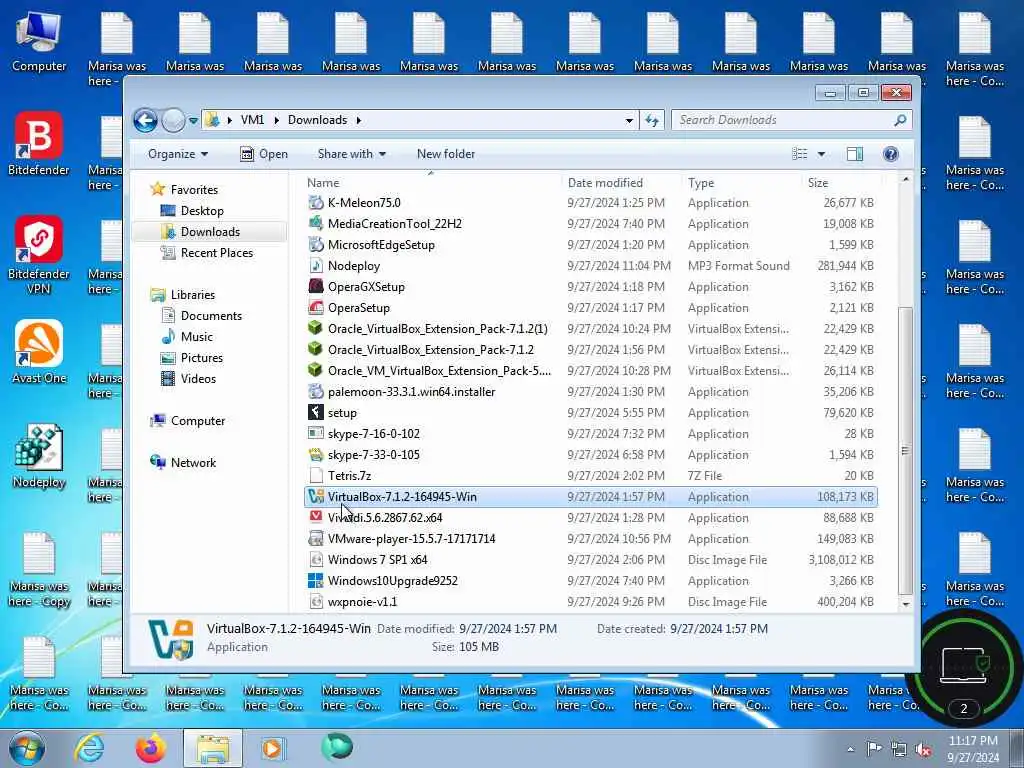The height and width of the screenshot is (768, 1024).
Task: Open the recent pages arrow beside navigation buttons
Action: click(x=193, y=121)
